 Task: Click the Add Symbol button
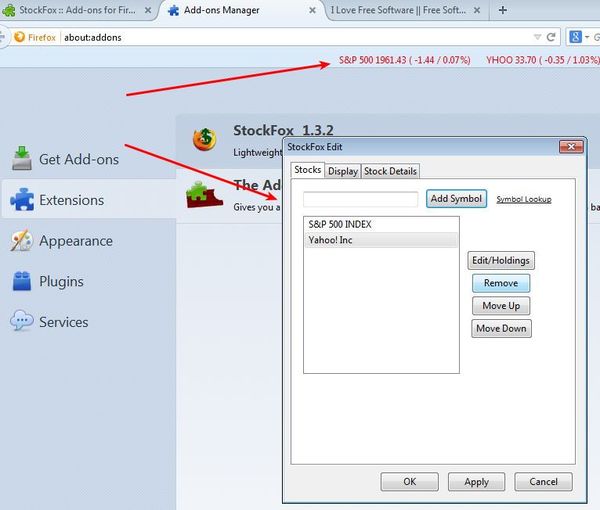(x=456, y=199)
